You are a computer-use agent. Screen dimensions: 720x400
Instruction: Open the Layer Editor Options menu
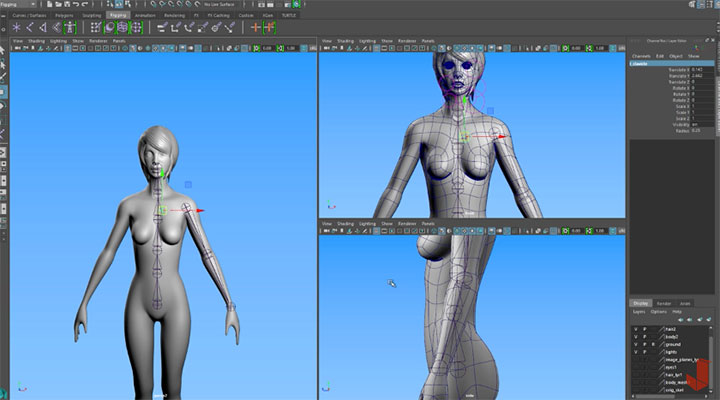[658, 311]
